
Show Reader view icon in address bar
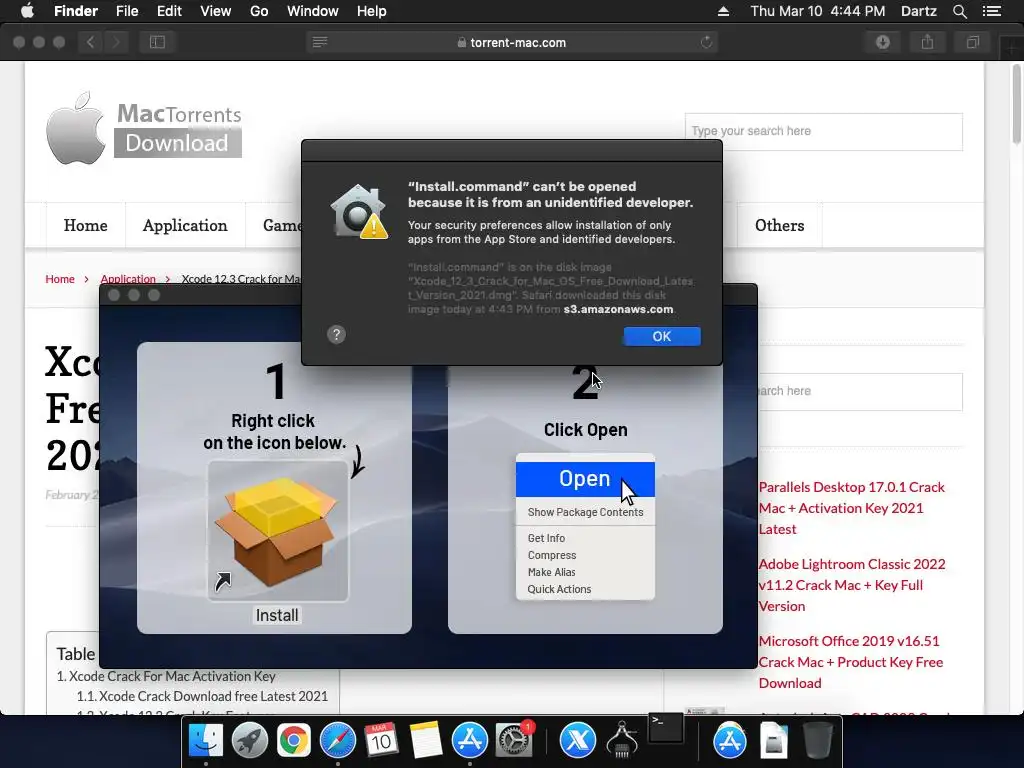point(319,42)
